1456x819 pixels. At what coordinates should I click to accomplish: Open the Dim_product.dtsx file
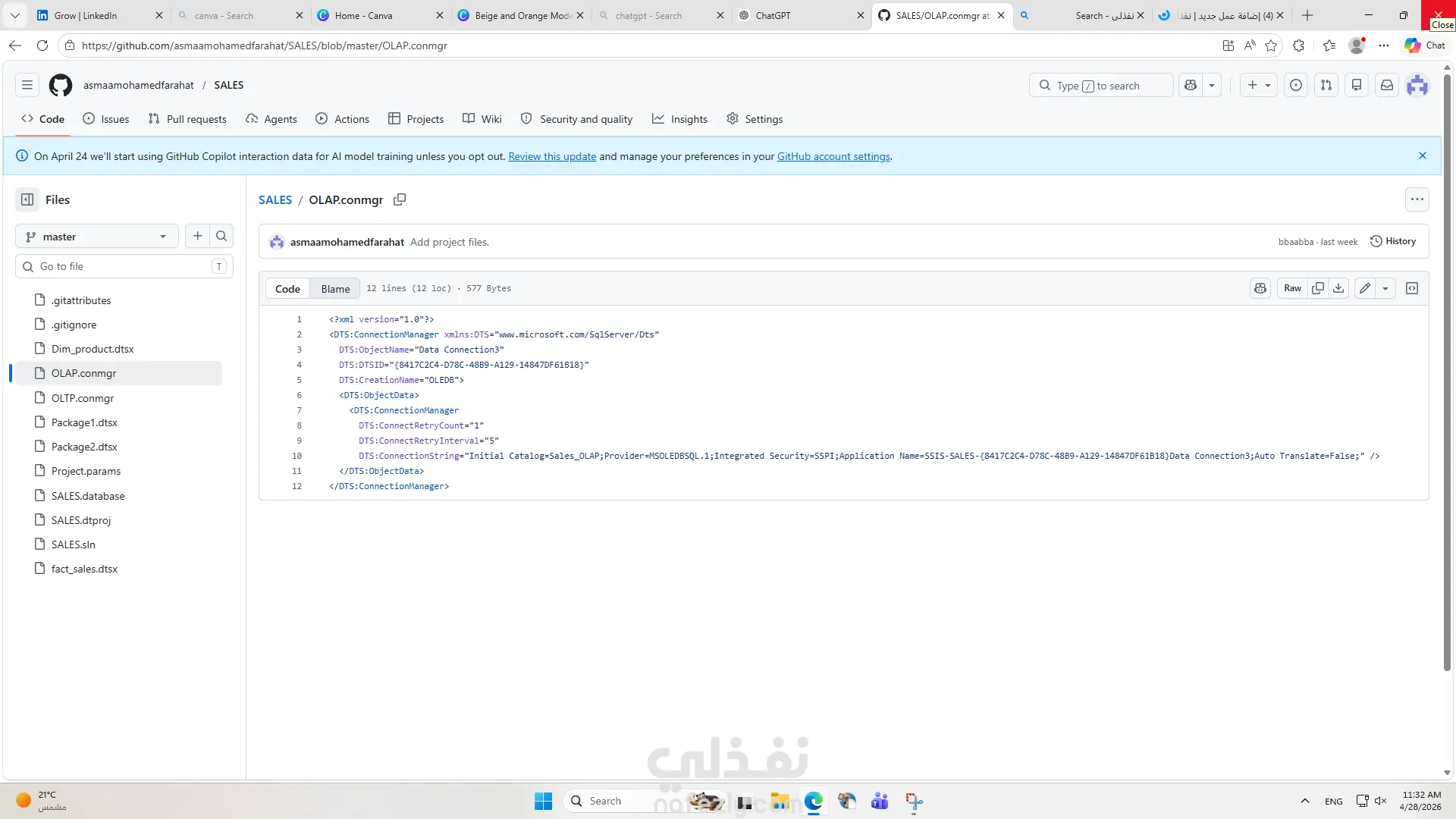pos(93,349)
